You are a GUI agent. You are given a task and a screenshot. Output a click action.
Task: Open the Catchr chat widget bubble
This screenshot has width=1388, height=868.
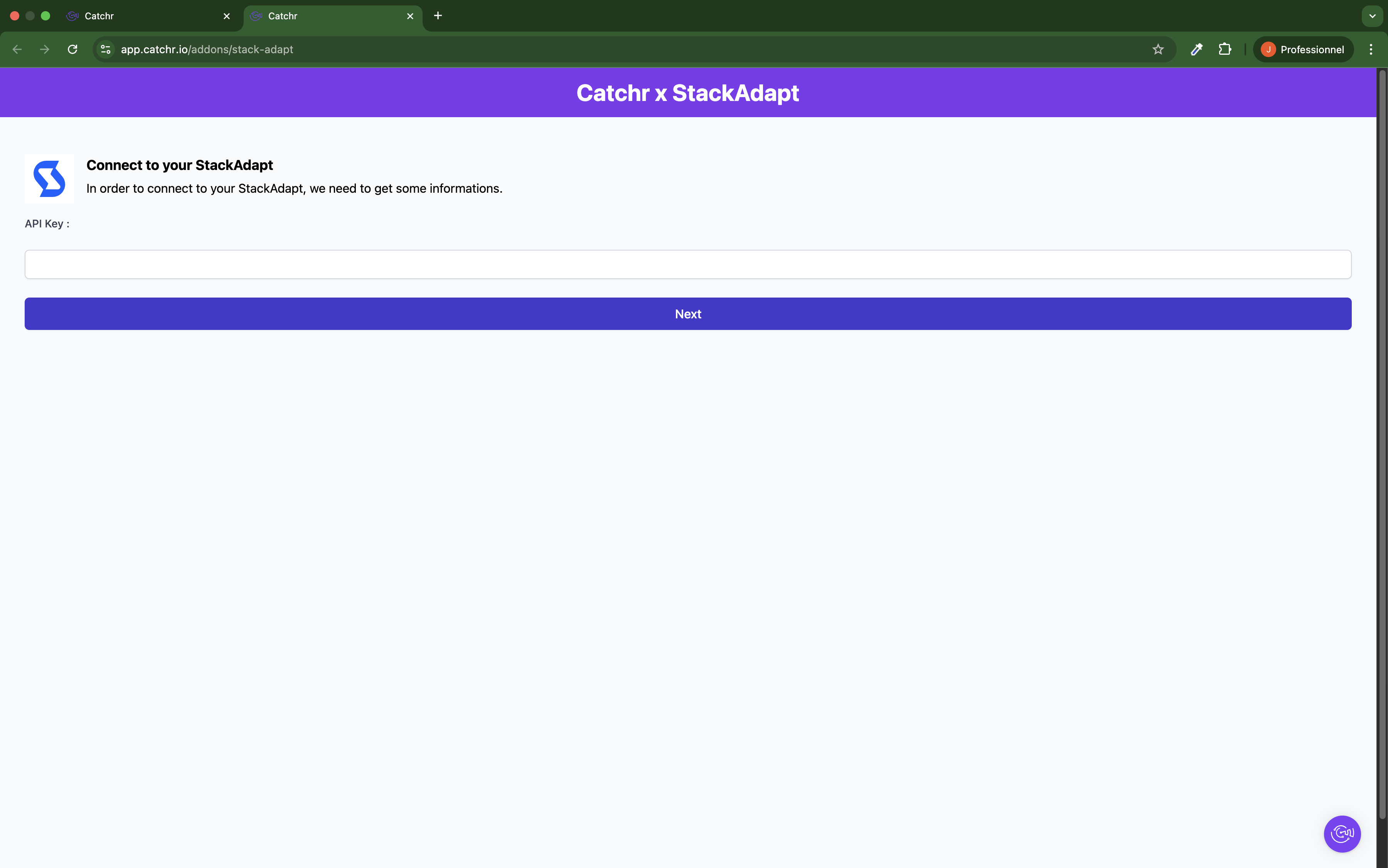pyautogui.click(x=1341, y=833)
